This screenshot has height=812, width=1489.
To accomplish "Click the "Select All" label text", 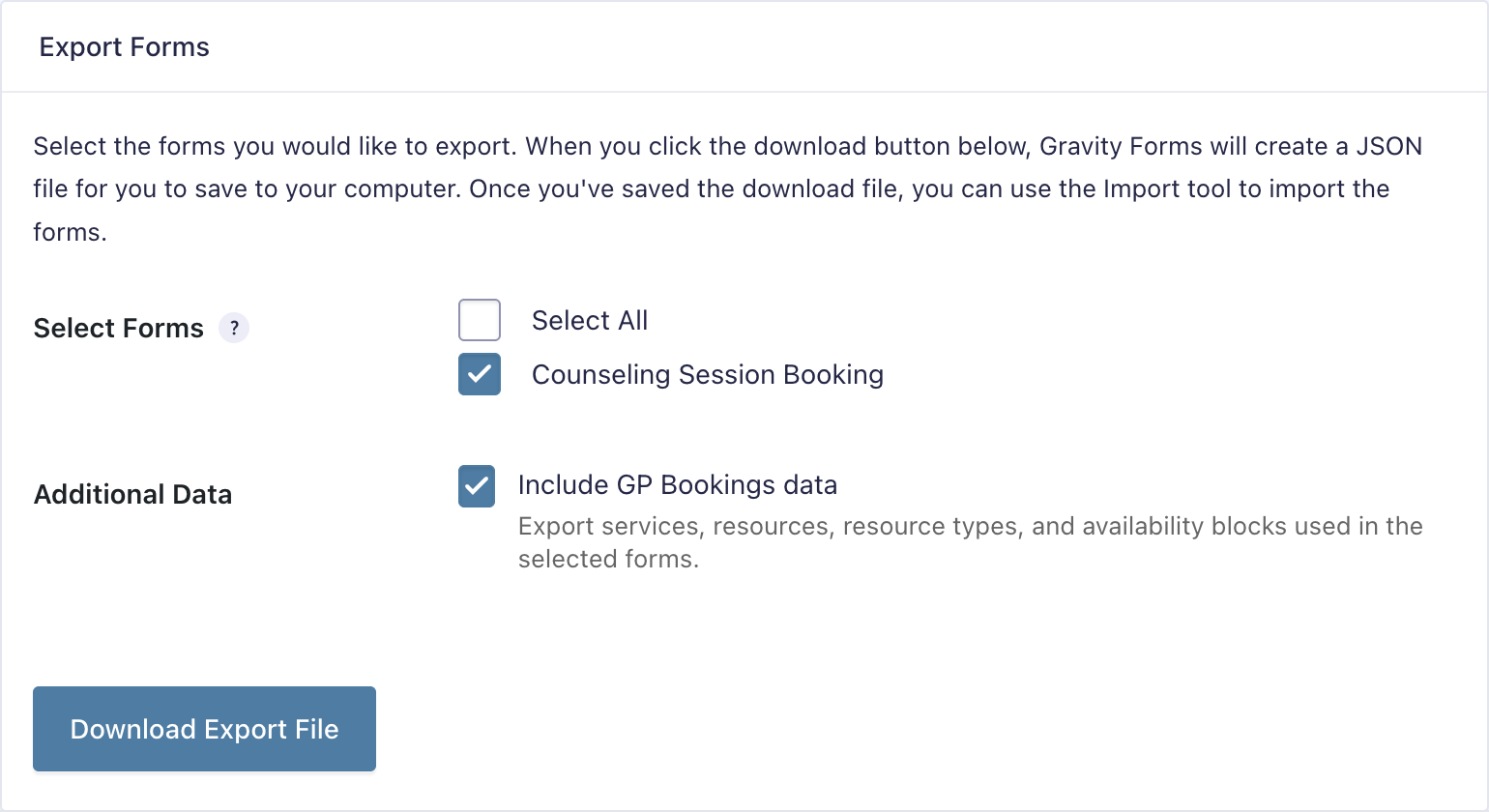I will coord(590,321).
